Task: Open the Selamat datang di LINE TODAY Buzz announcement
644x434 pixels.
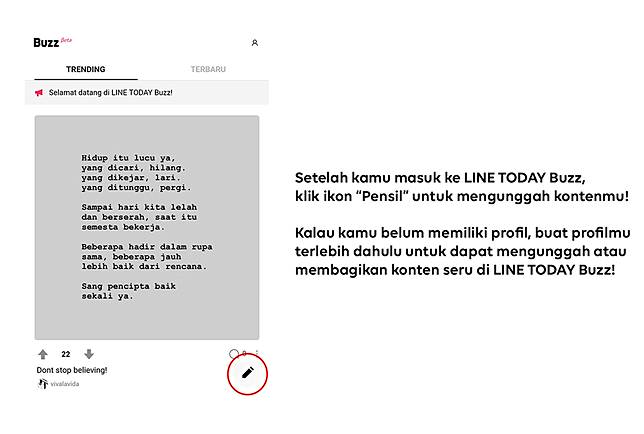Action: 147,92
